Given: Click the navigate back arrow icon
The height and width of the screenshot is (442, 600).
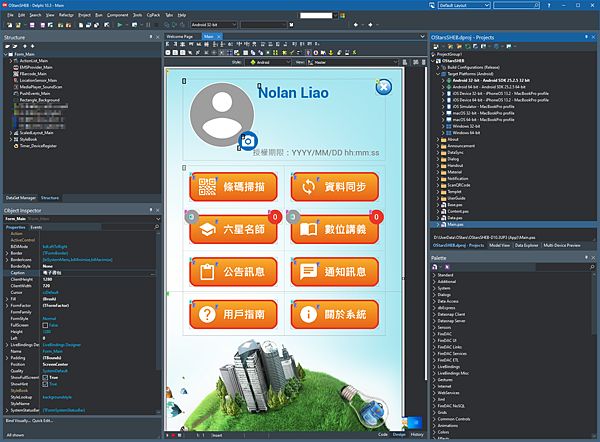Looking at the screenshot, I should click(x=356, y=25).
